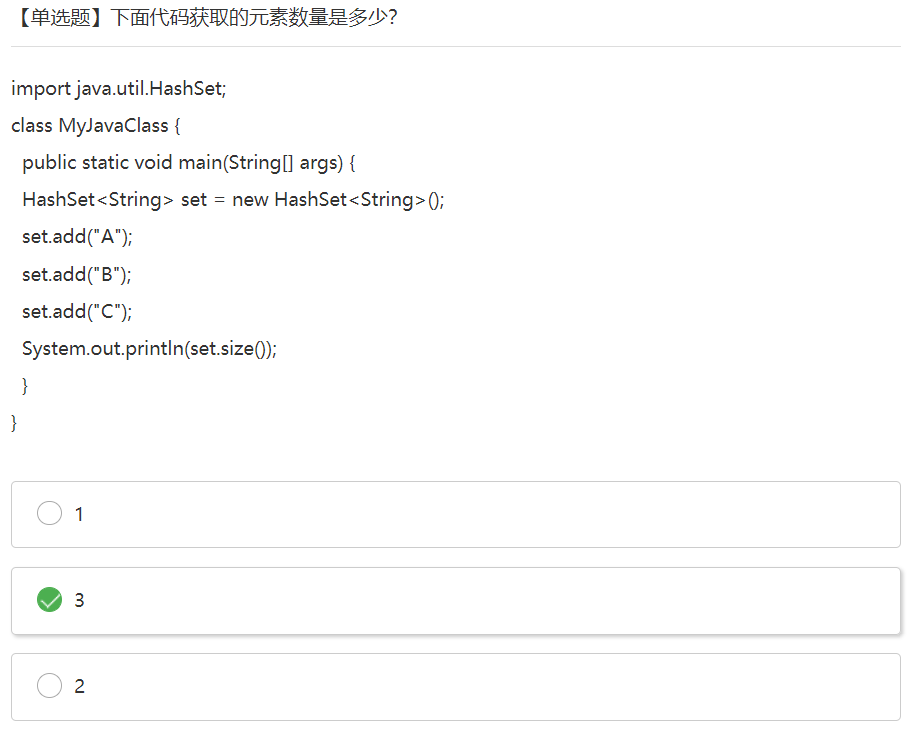Click empty area of the answer 1 card
This screenshot has width=914, height=751.
click(x=500, y=514)
